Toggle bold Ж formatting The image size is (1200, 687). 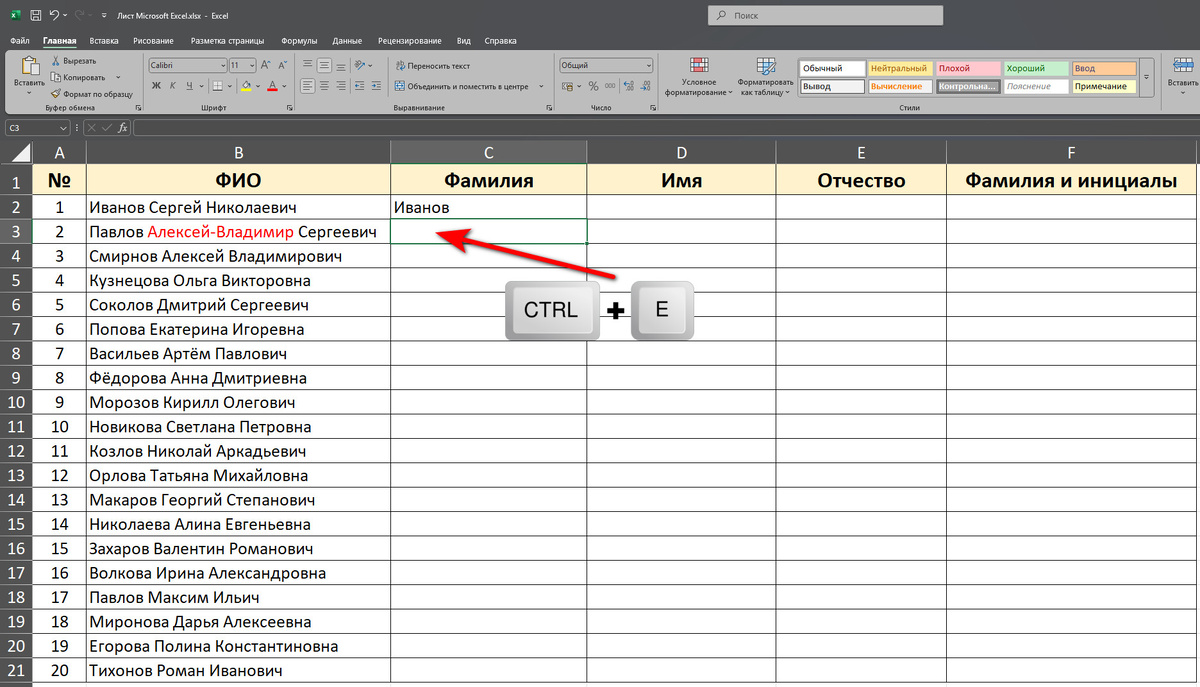[x=156, y=86]
